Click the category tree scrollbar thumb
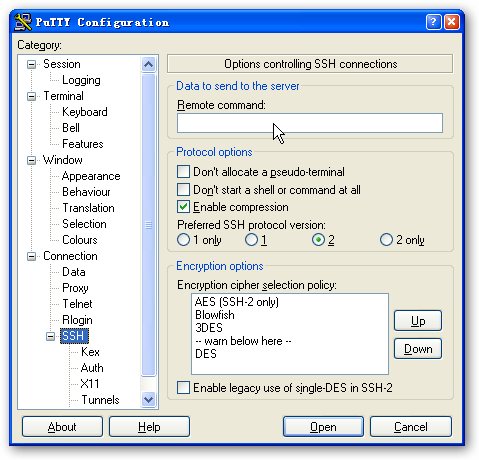This screenshot has height=460, width=479. [x=148, y=225]
